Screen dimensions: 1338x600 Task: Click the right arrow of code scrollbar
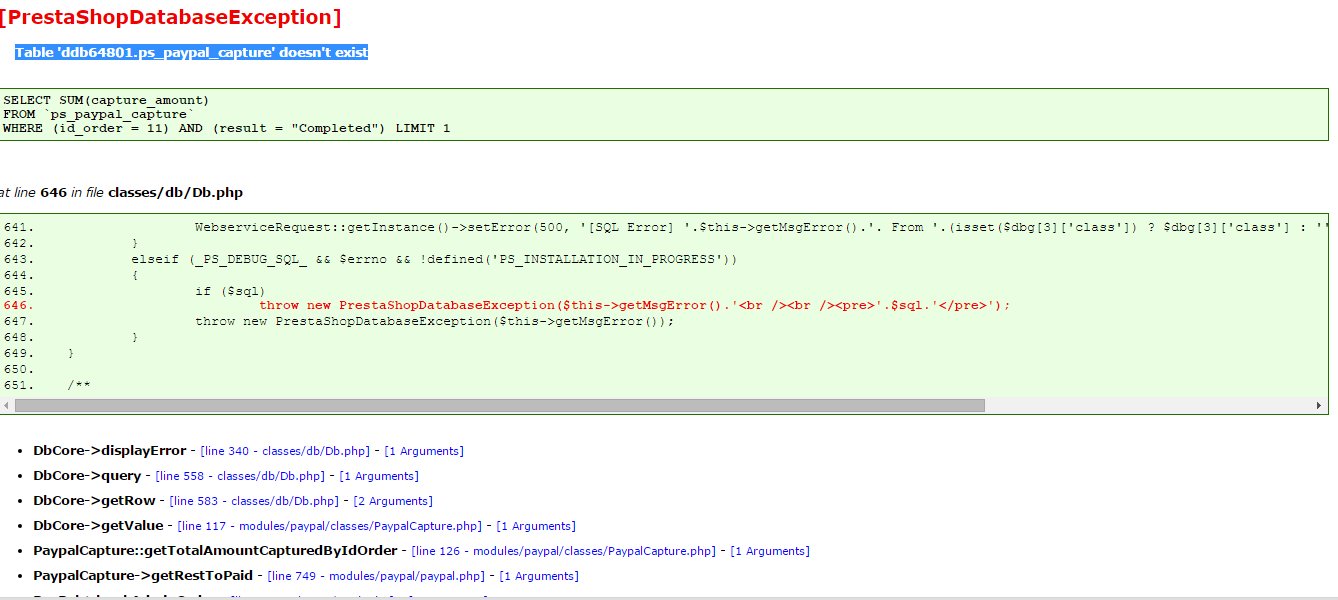click(x=1321, y=406)
